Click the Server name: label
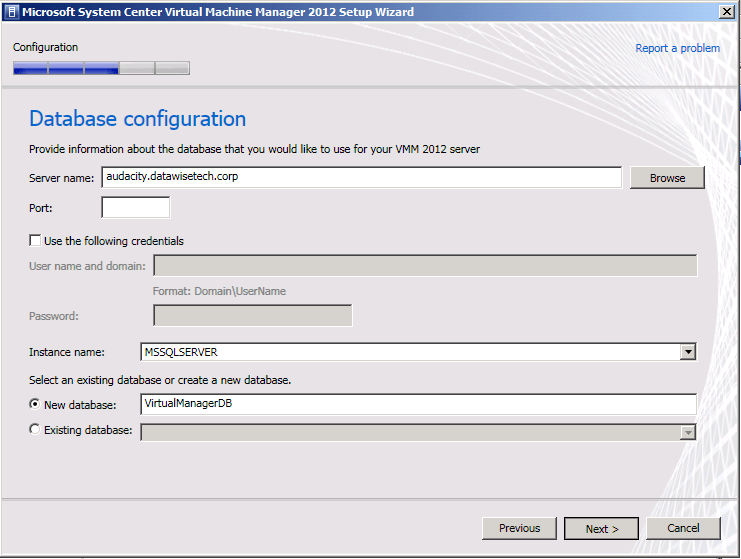 pyautogui.click(x=61, y=178)
